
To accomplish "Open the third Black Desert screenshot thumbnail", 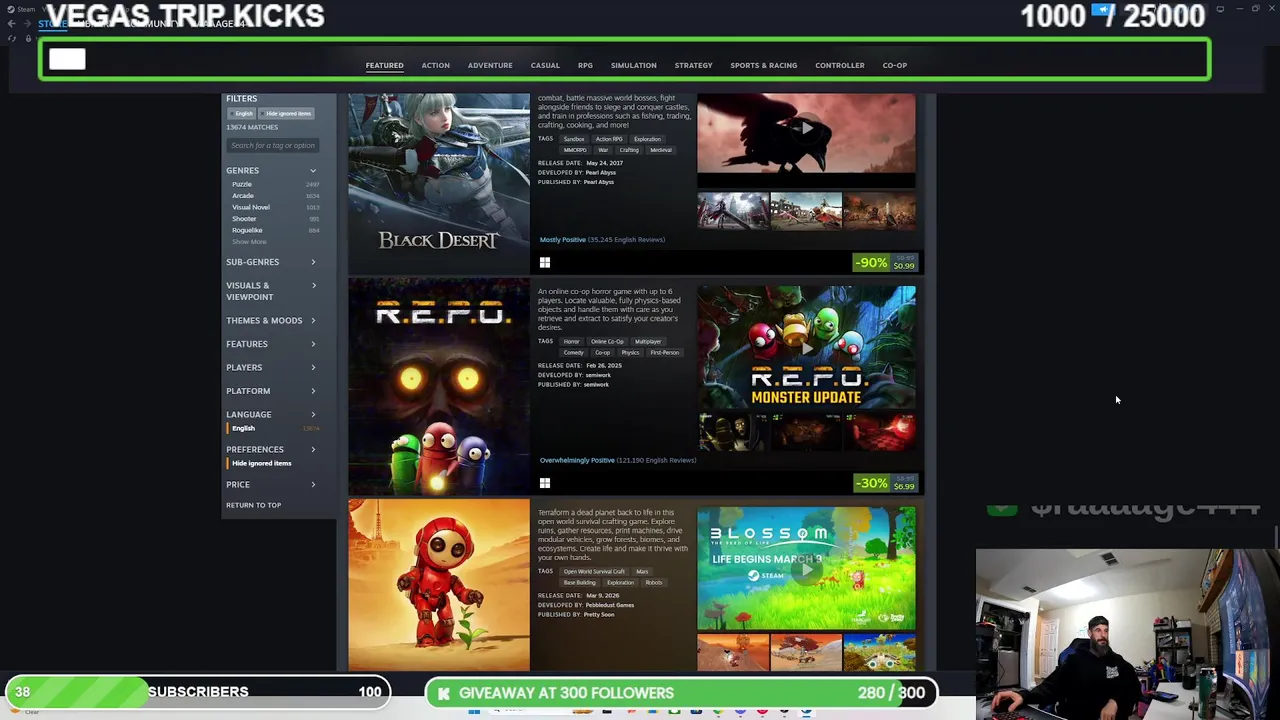I will click(879, 211).
